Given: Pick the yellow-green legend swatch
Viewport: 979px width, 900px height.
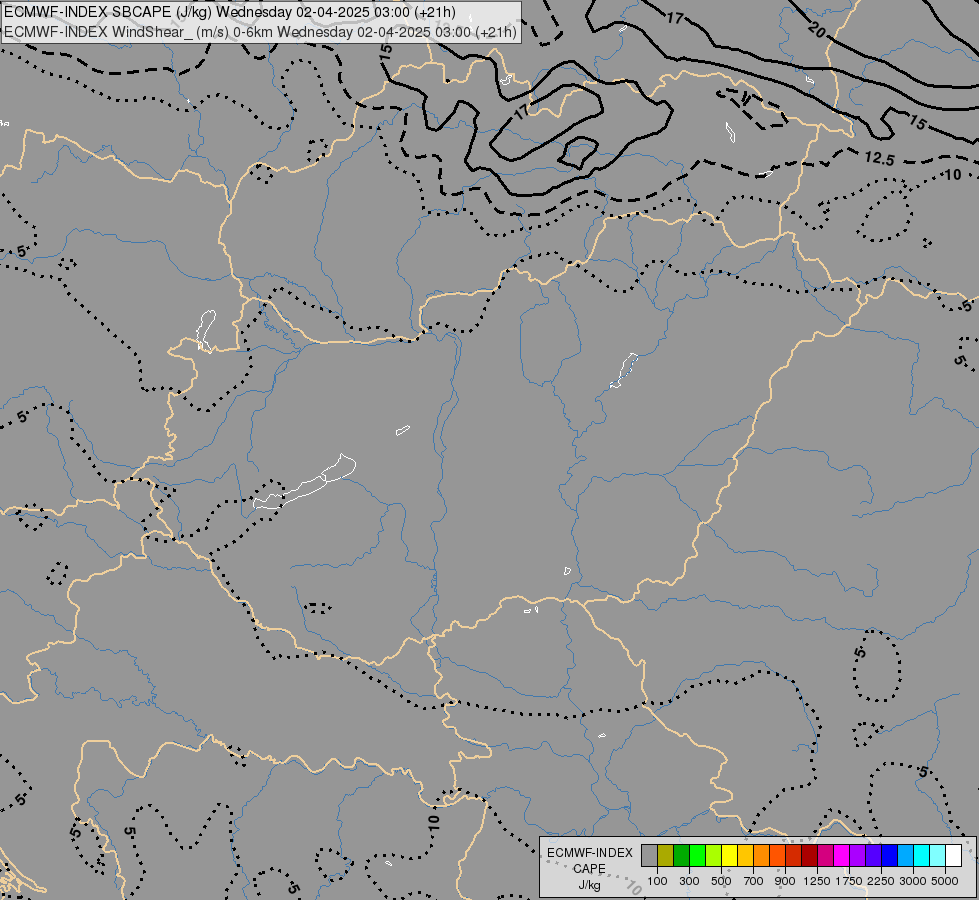Looking at the screenshot, I should pyautogui.click(x=714, y=856).
